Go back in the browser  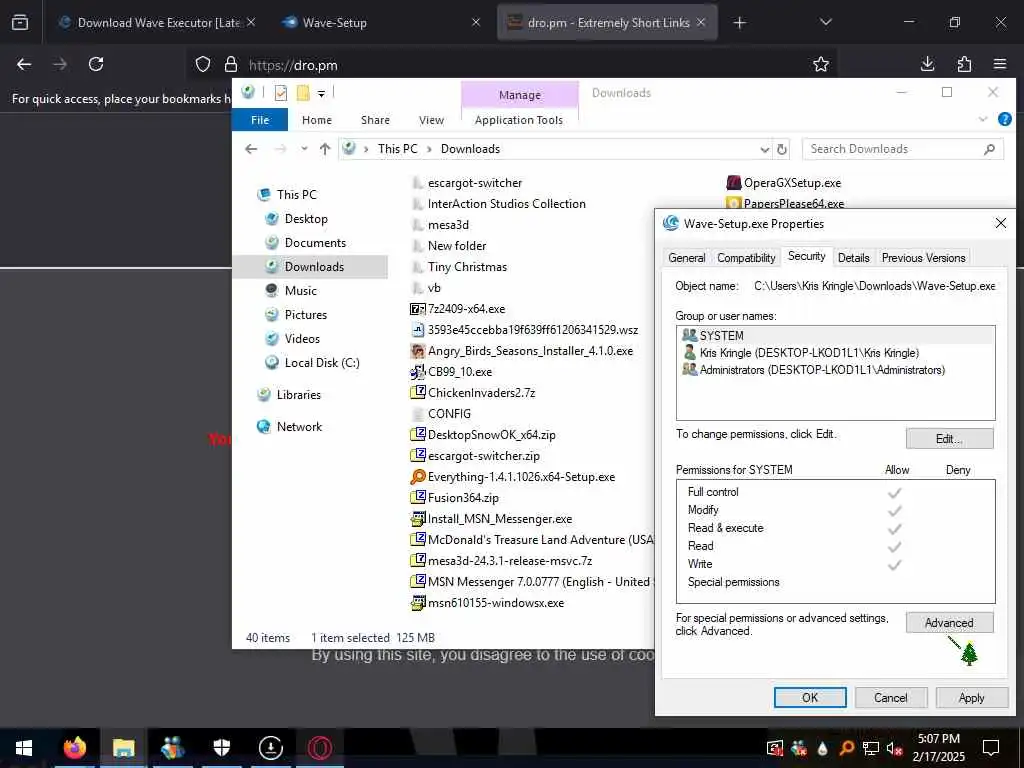pyautogui.click(x=24, y=64)
